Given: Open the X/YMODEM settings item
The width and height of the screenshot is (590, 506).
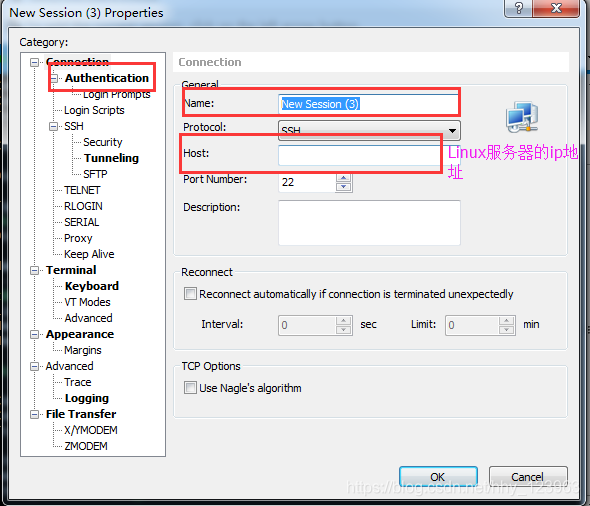Looking at the screenshot, I should tap(91, 430).
